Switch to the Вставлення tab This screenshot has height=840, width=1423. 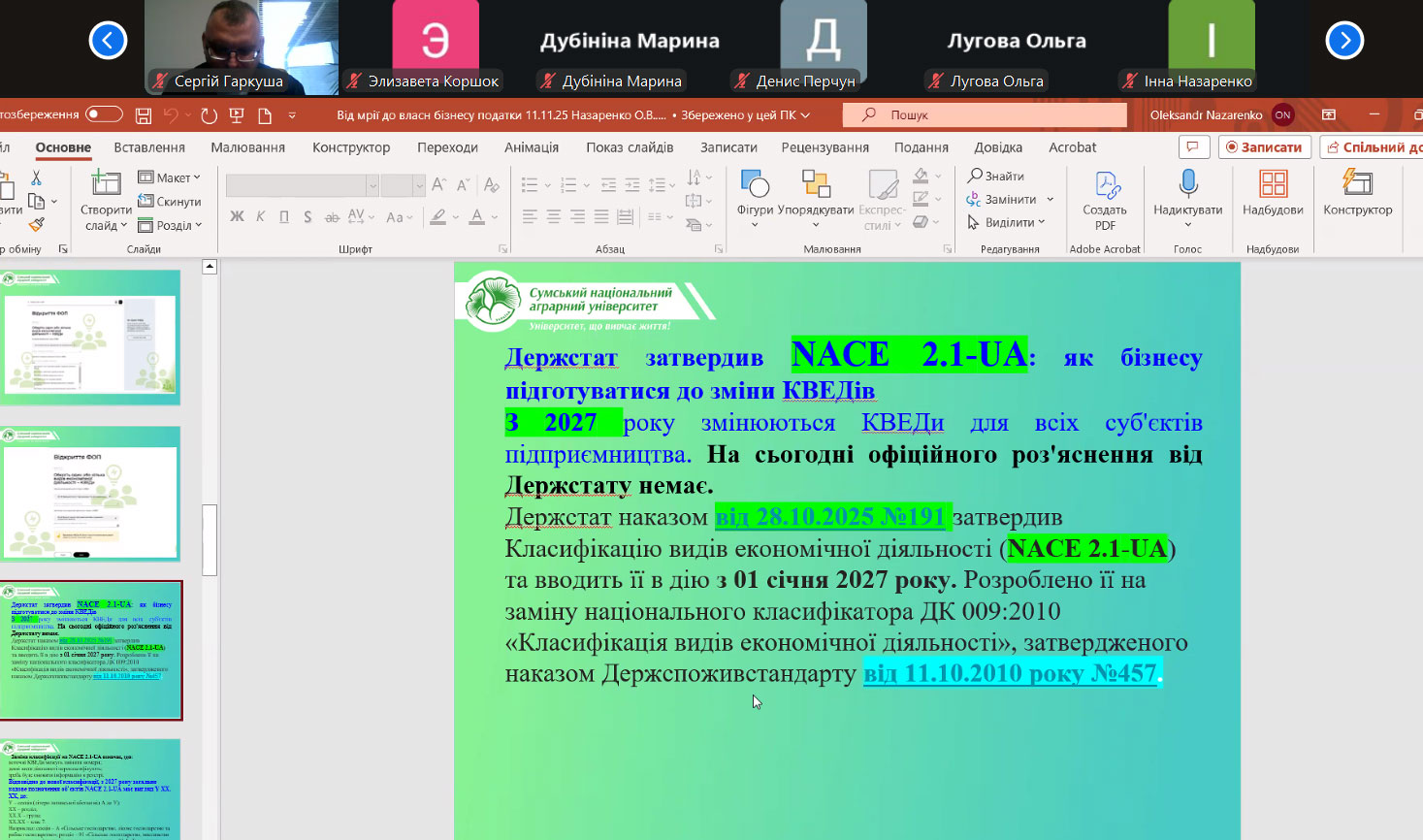[149, 147]
